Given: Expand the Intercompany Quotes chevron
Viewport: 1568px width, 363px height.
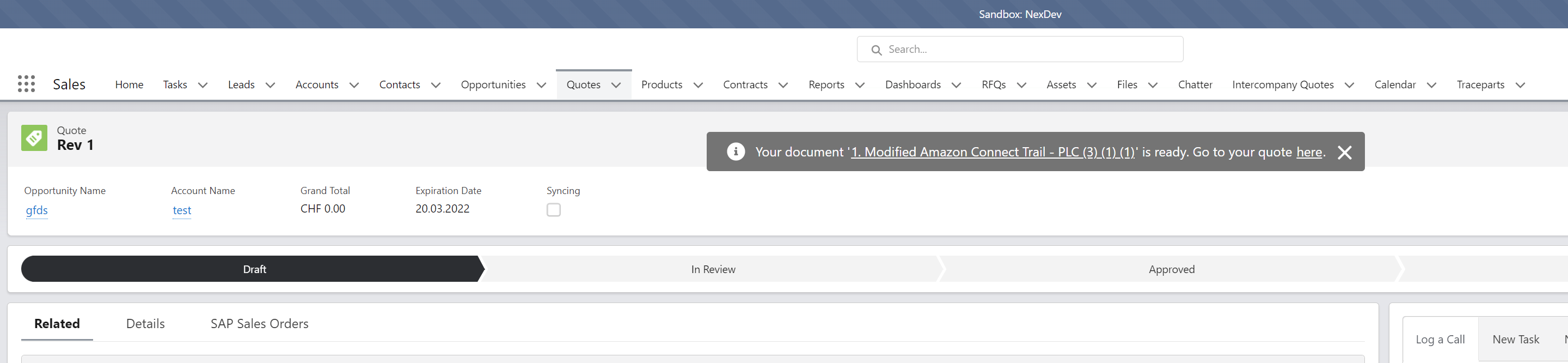Looking at the screenshot, I should pos(1349,85).
